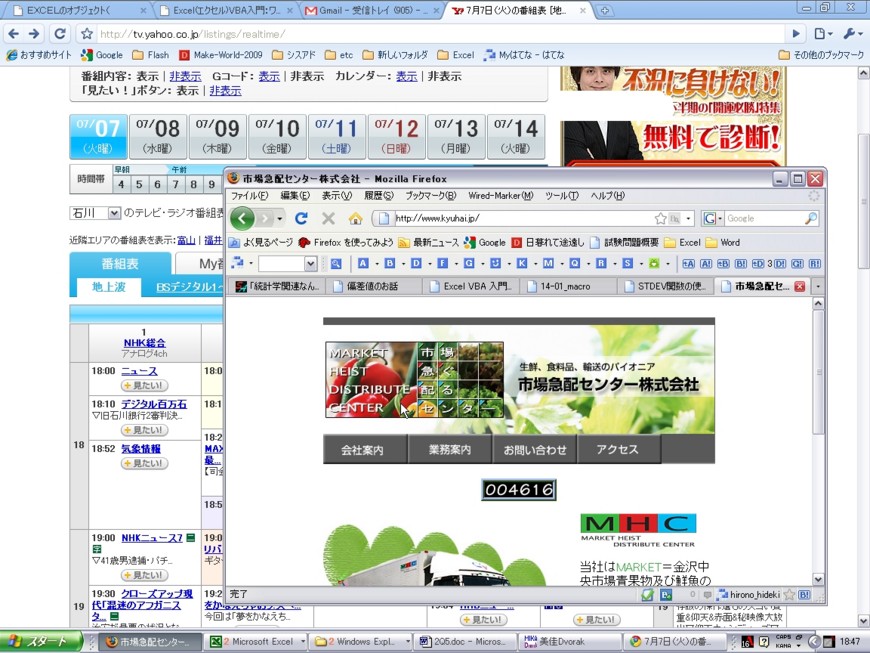Open 石川 region dropdown on Yahoo TV
Screen dimensions: 870x653
[114, 212]
